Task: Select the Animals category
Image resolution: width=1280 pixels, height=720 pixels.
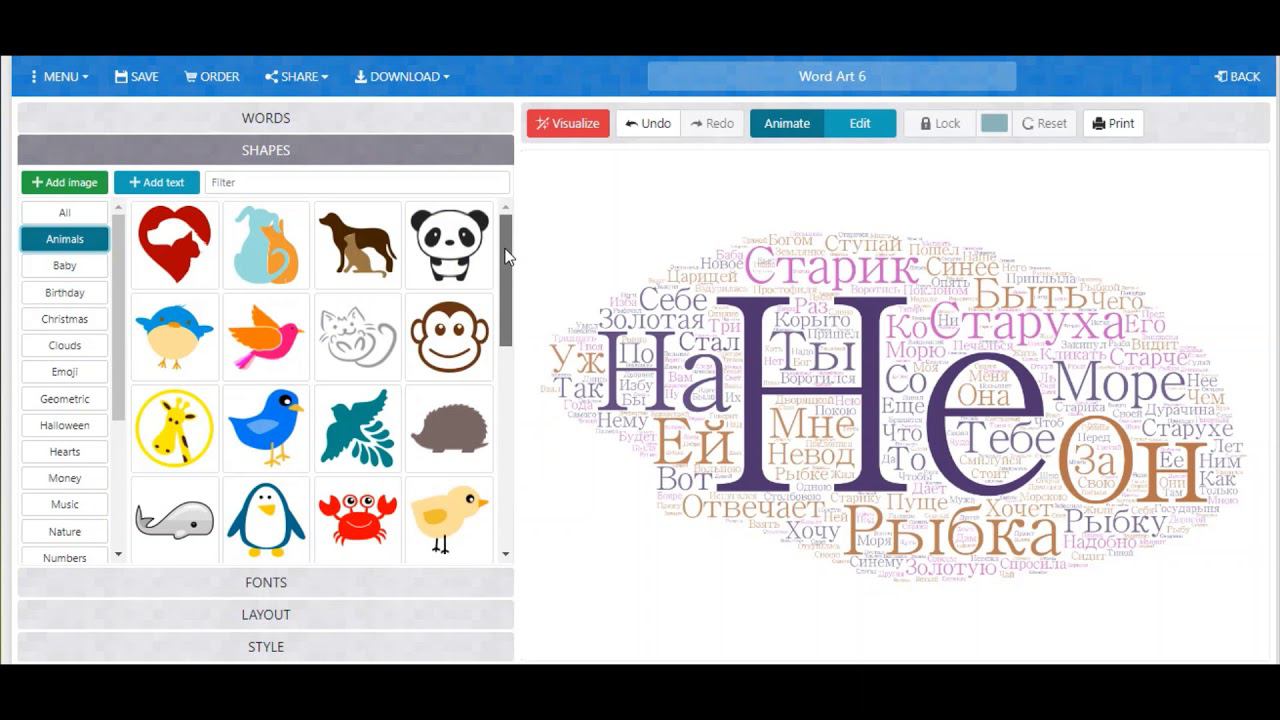Action: pyautogui.click(x=65, y=239)
